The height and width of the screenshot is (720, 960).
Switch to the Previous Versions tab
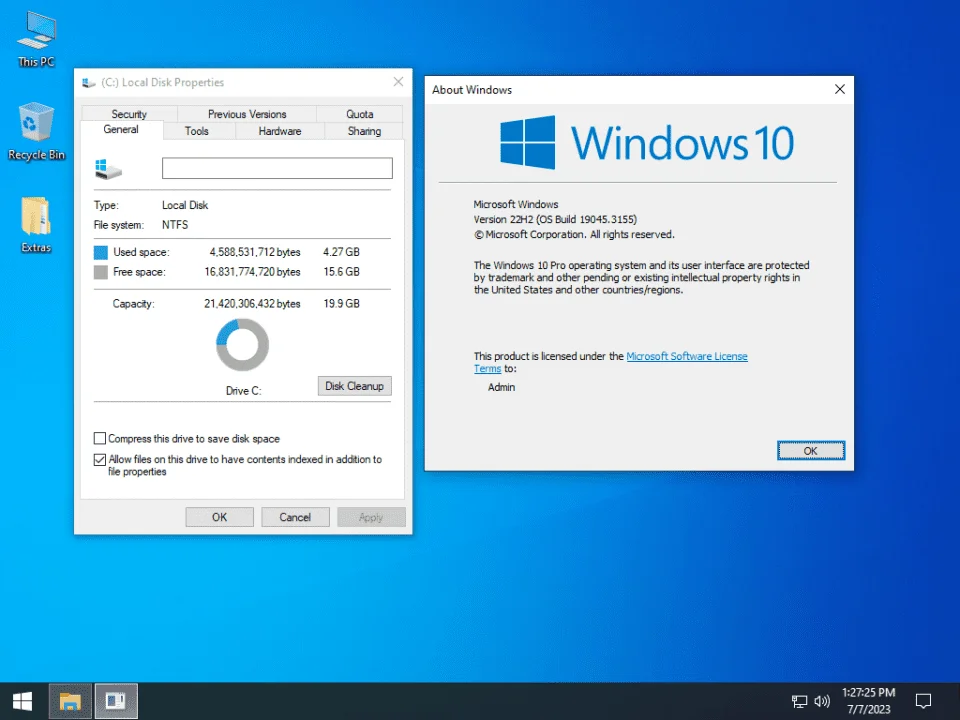pyautogui.click(x=247, y=114)
